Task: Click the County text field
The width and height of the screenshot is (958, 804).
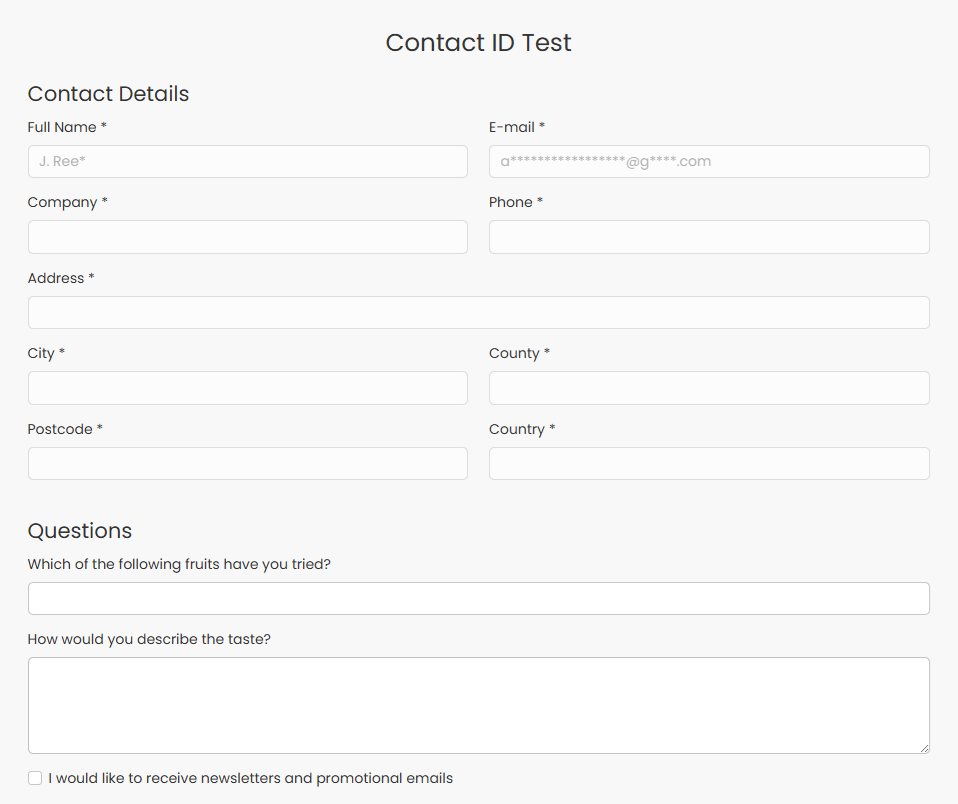Action: [709, 388]
